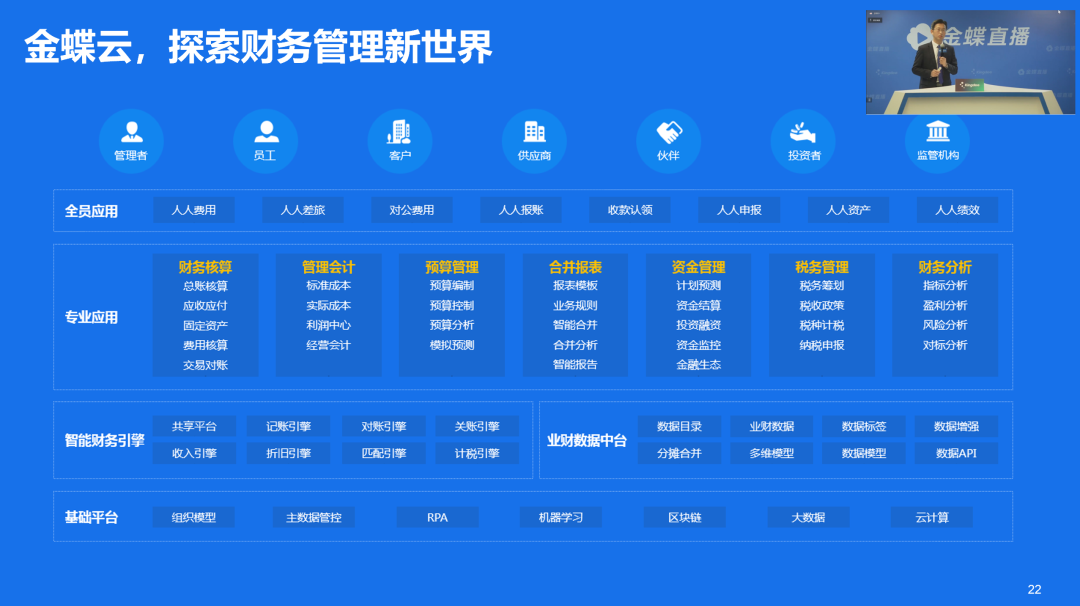Select 标准成本 under 管理会计
This screenshot has width=1080, height=606.
[x=329, y=286]
